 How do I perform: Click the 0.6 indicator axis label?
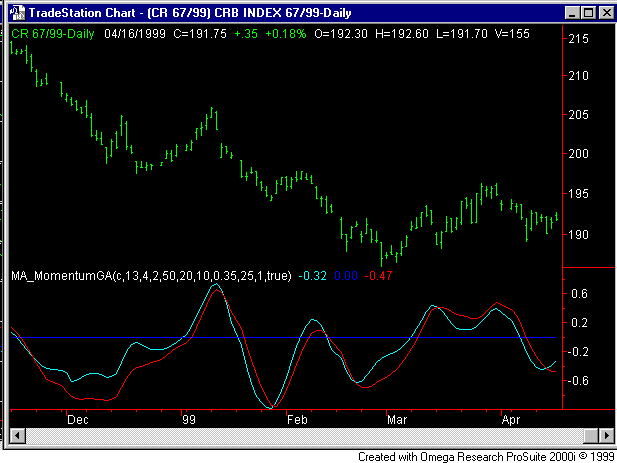click(579, 294)
